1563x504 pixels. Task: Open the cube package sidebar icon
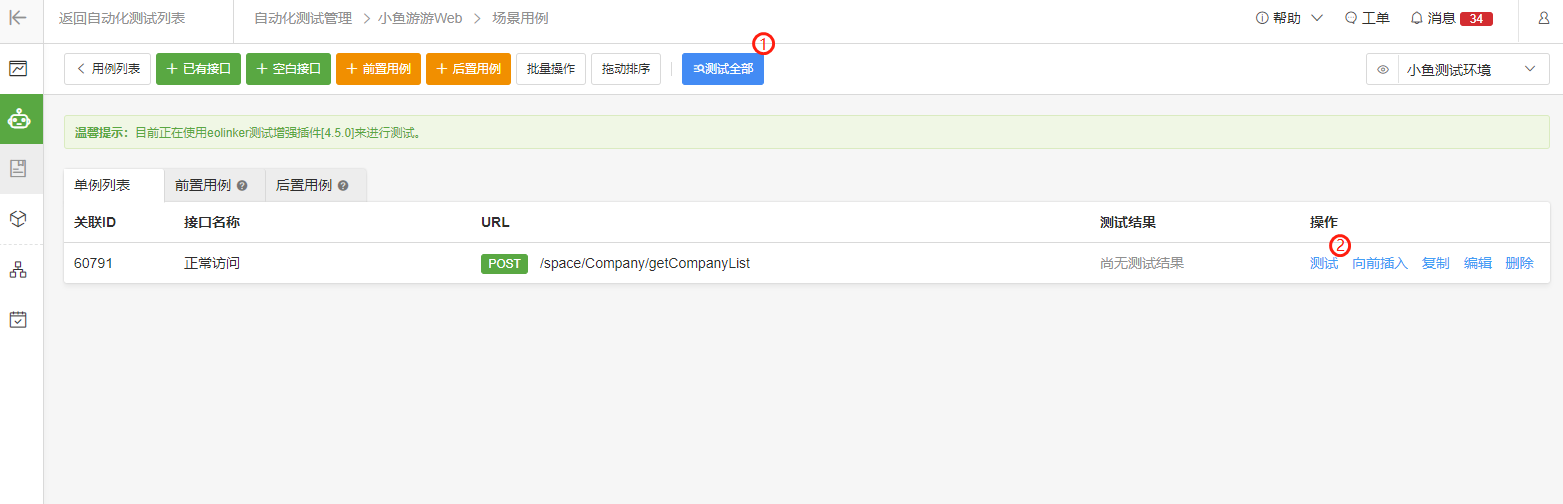coord(18,219)
